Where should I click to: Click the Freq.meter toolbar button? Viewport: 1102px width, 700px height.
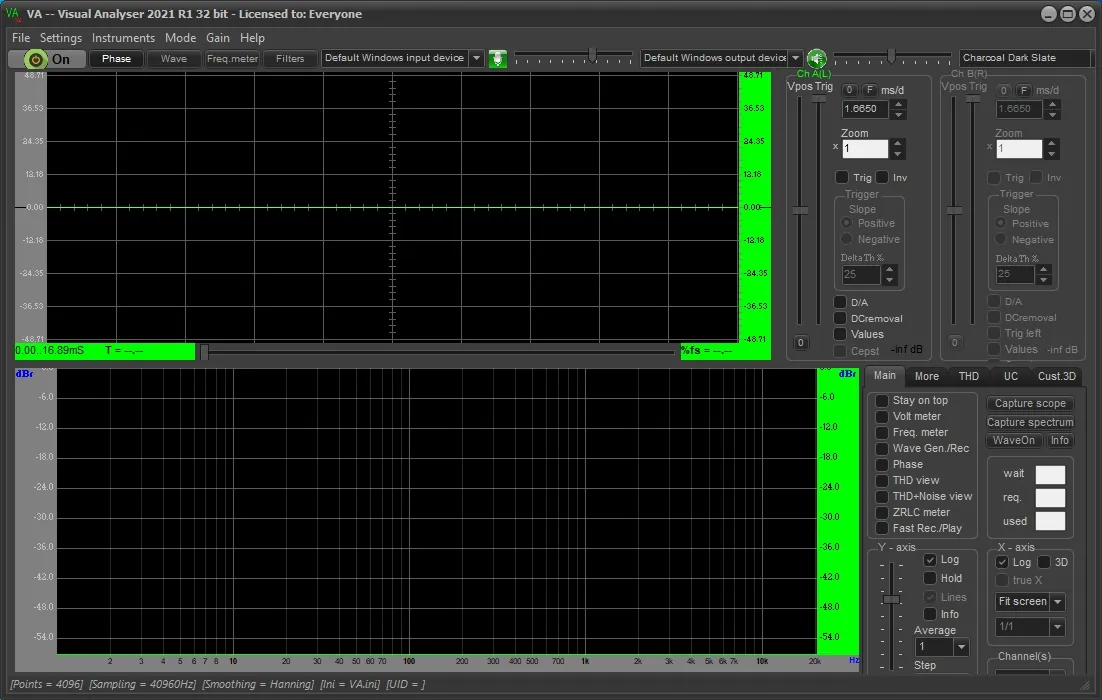(x=232, y=59)
